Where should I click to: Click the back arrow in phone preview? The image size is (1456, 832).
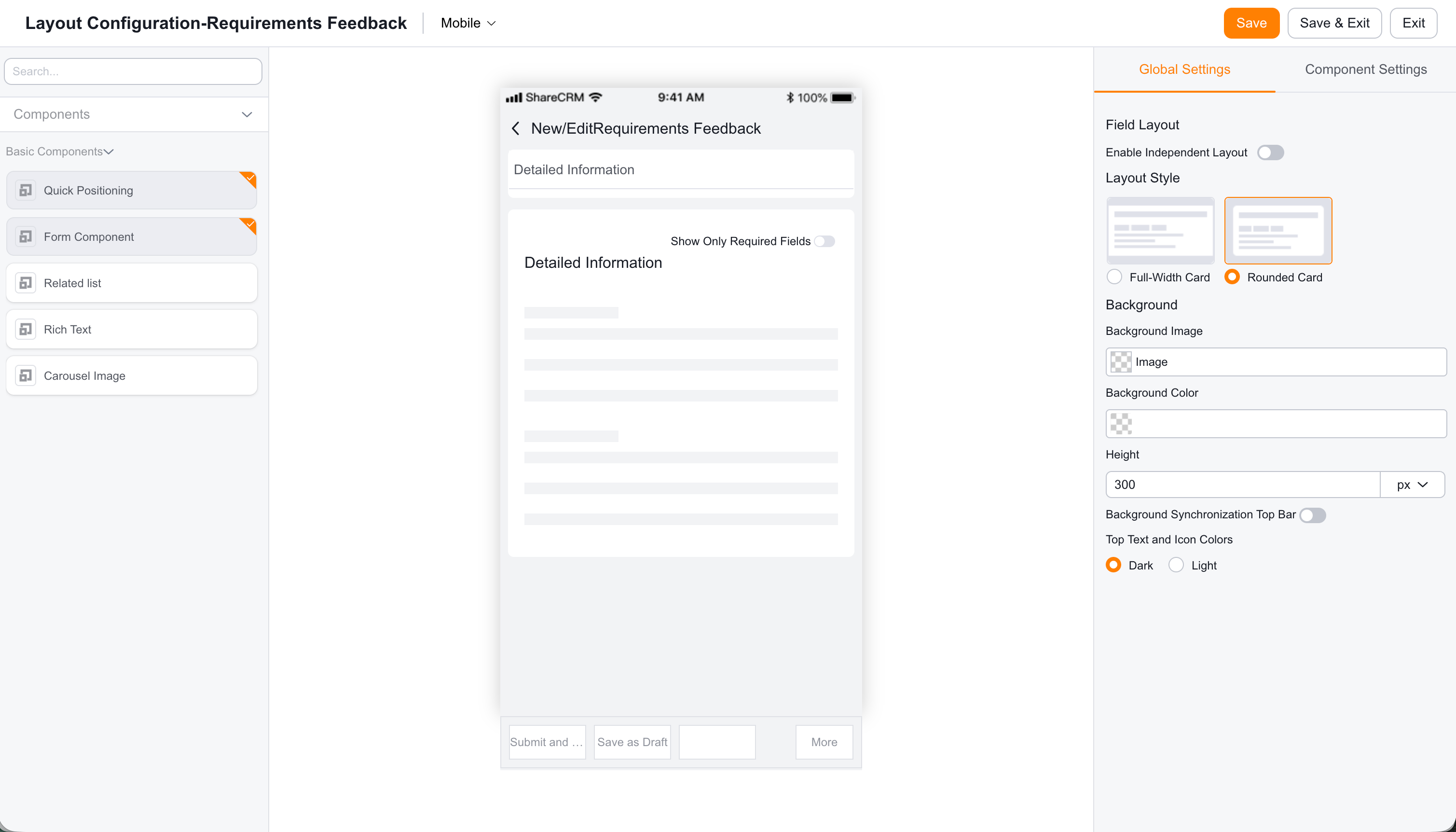[x=515, y=128]
